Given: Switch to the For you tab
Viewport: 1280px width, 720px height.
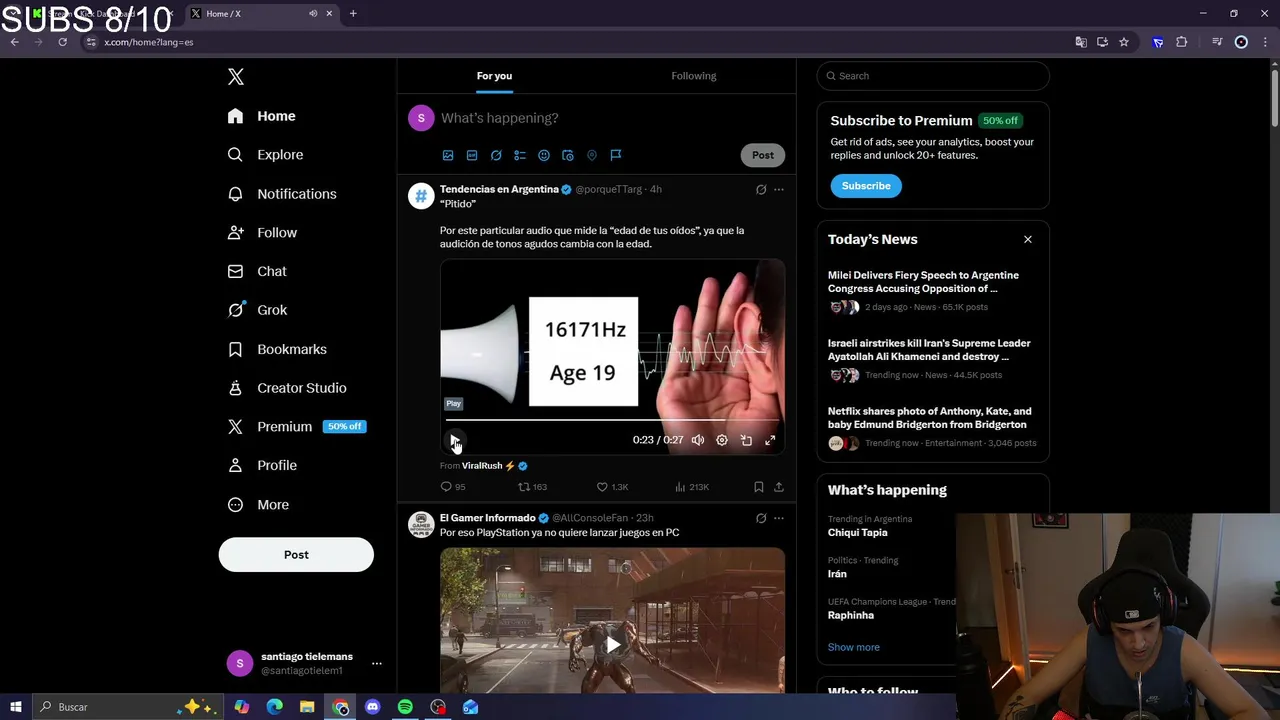Looking at the screenshot, I should coord(494,76).
